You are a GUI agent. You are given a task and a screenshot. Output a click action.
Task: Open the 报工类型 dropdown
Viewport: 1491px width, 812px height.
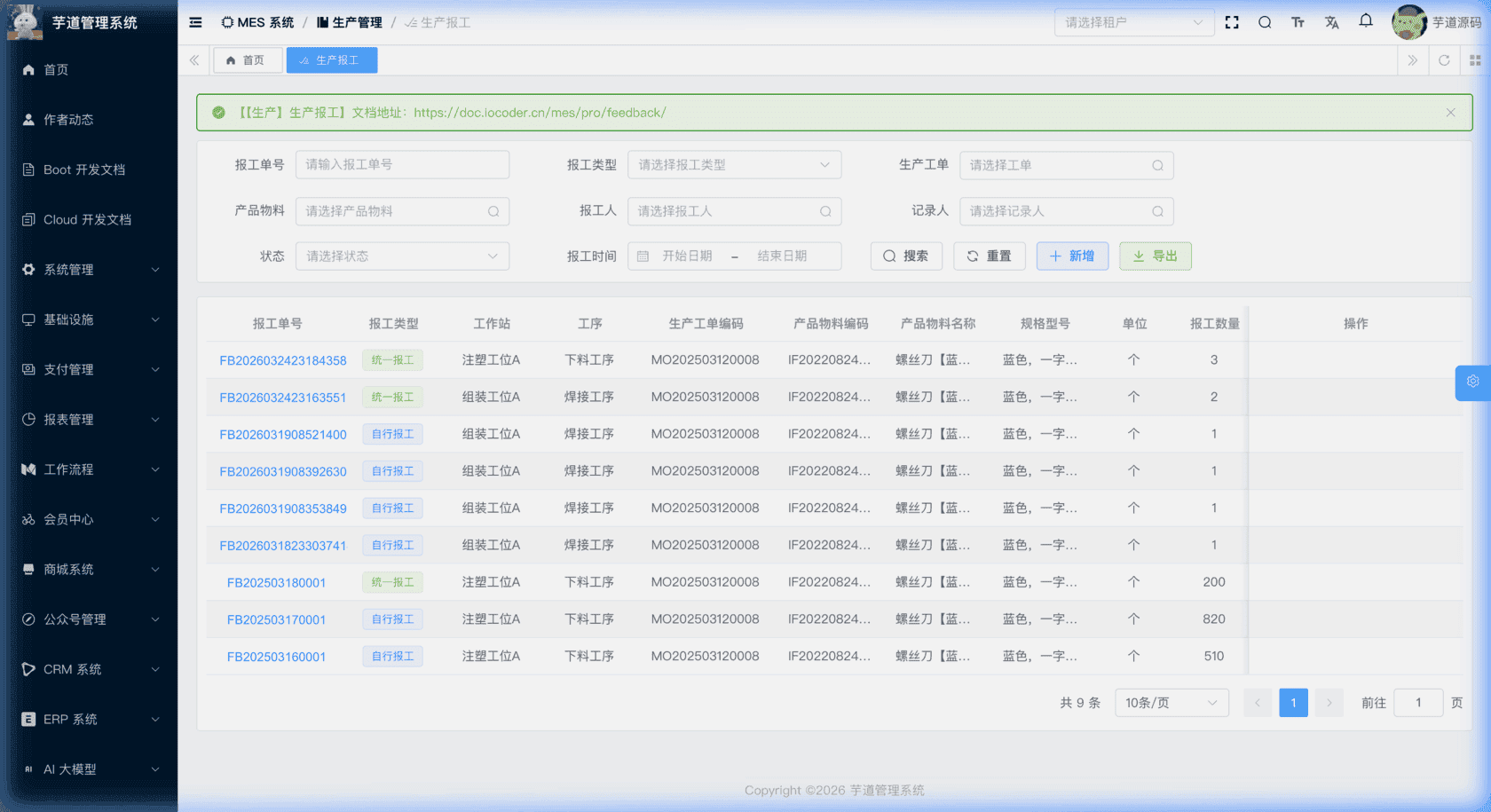(x=734, y=165)
